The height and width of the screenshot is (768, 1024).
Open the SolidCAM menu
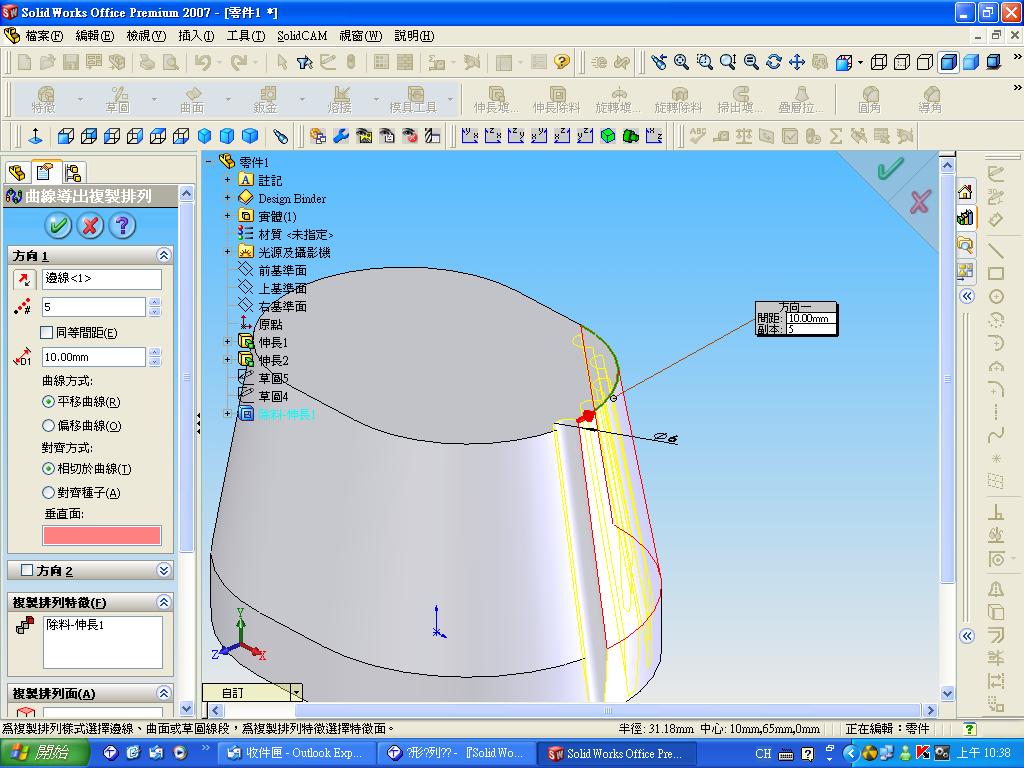click(302, 36)
